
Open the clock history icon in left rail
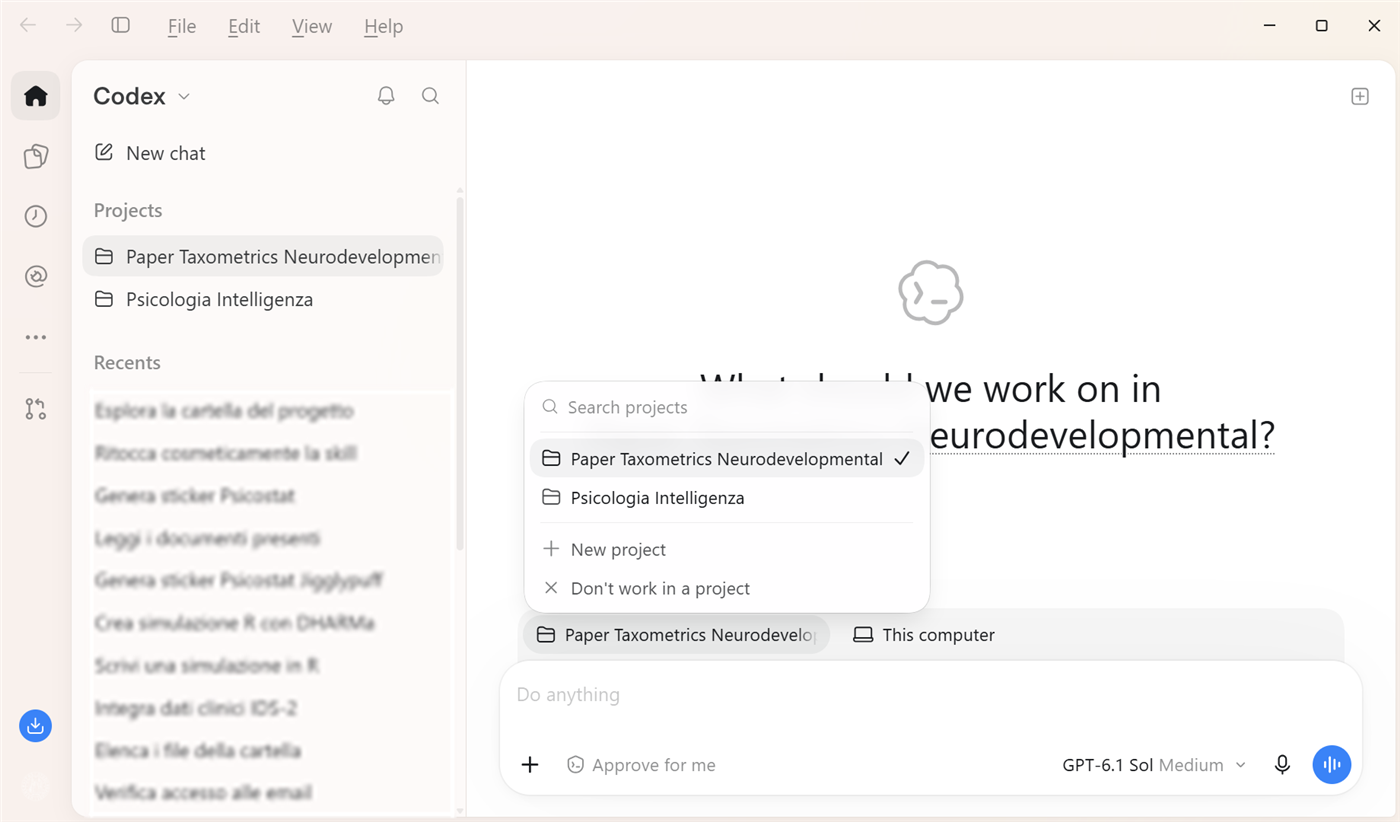coord(36,216)
